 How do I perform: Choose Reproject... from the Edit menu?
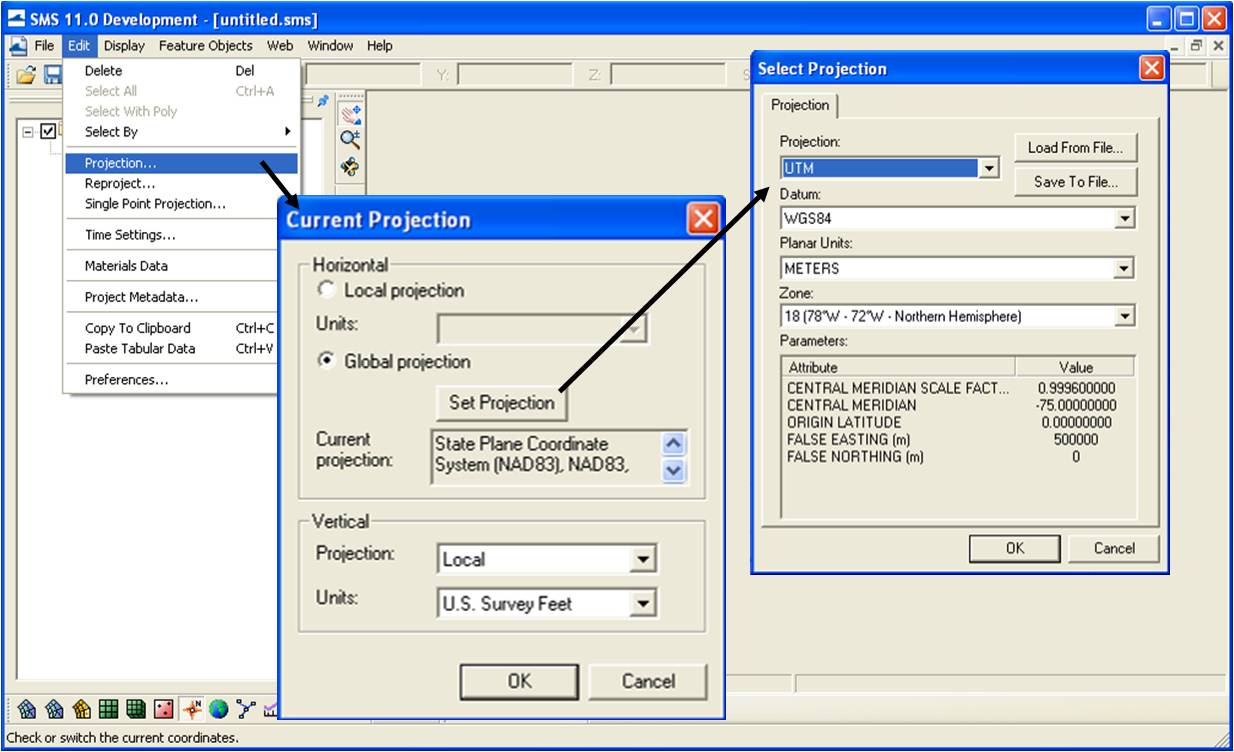pyautogui.click(x=120, y=183)
